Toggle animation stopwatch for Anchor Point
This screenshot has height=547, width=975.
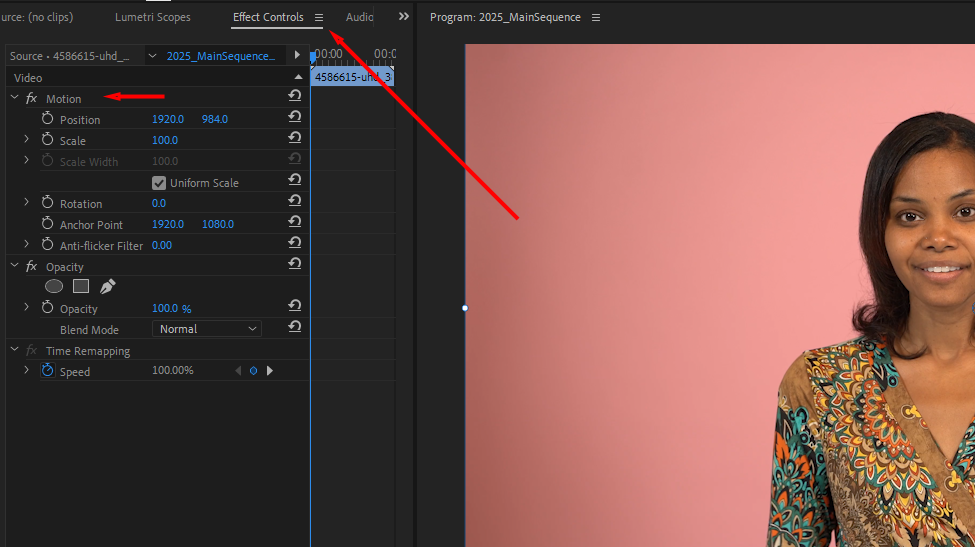click(x=47, y=223)
